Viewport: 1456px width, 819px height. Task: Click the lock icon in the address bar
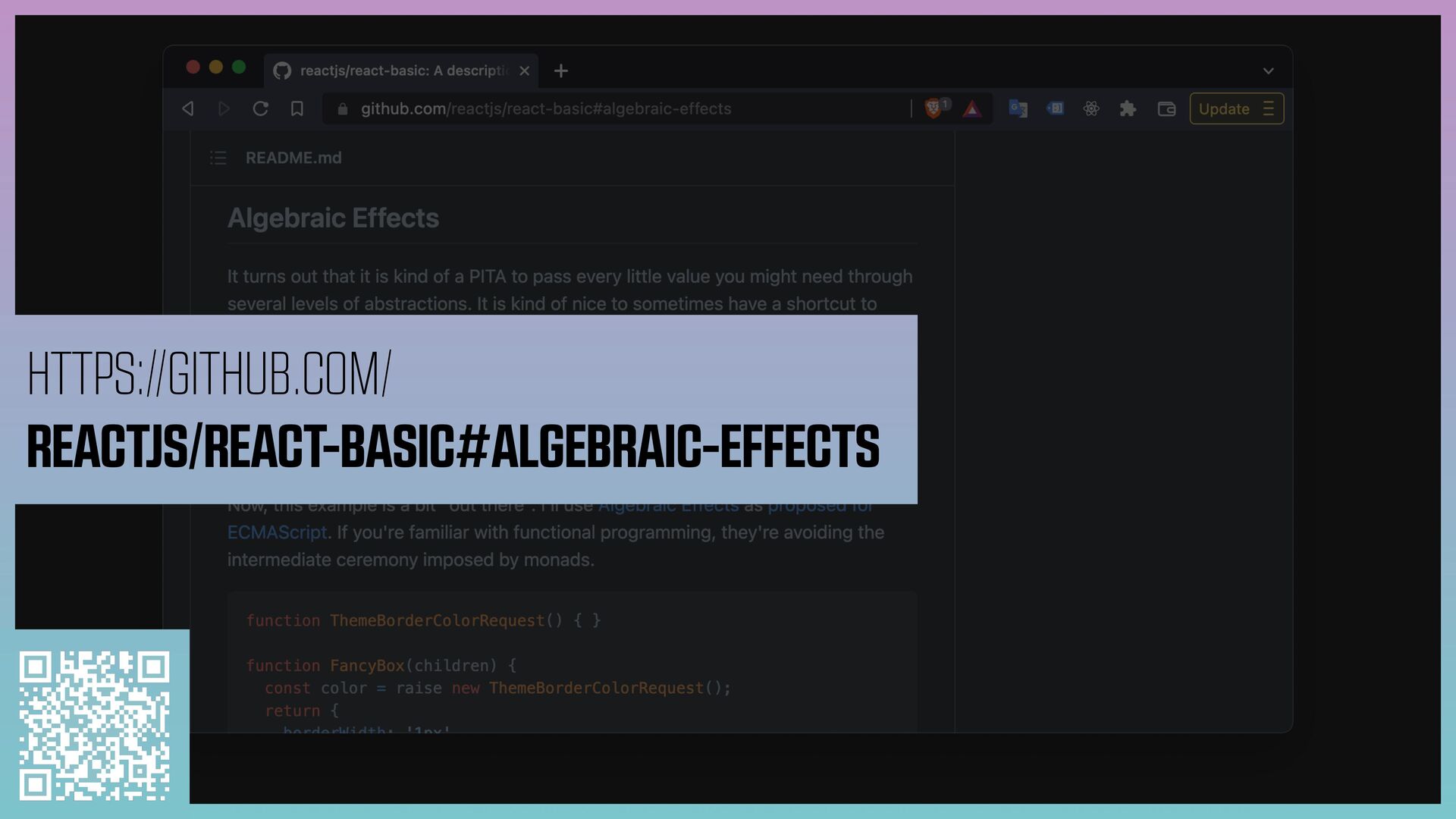343,109
